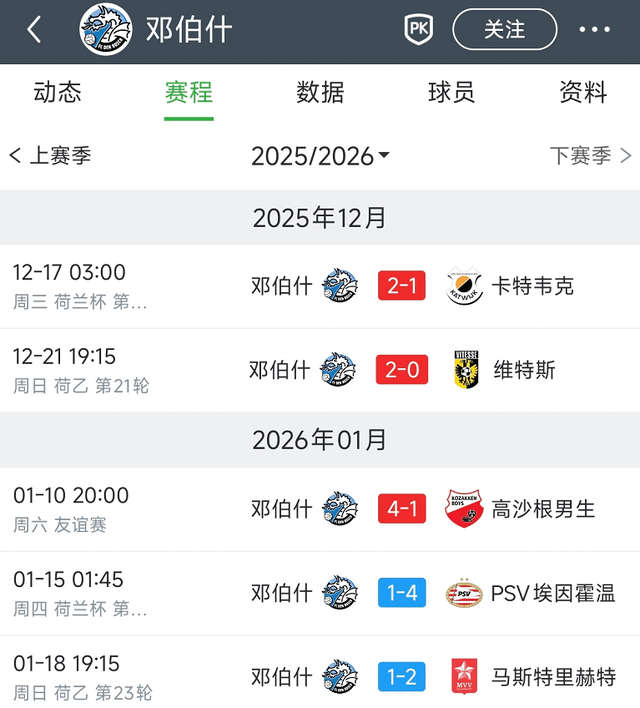
Task: Tap the Vitesse team crest
Action: pyautogui.click(x=464, y=370)
